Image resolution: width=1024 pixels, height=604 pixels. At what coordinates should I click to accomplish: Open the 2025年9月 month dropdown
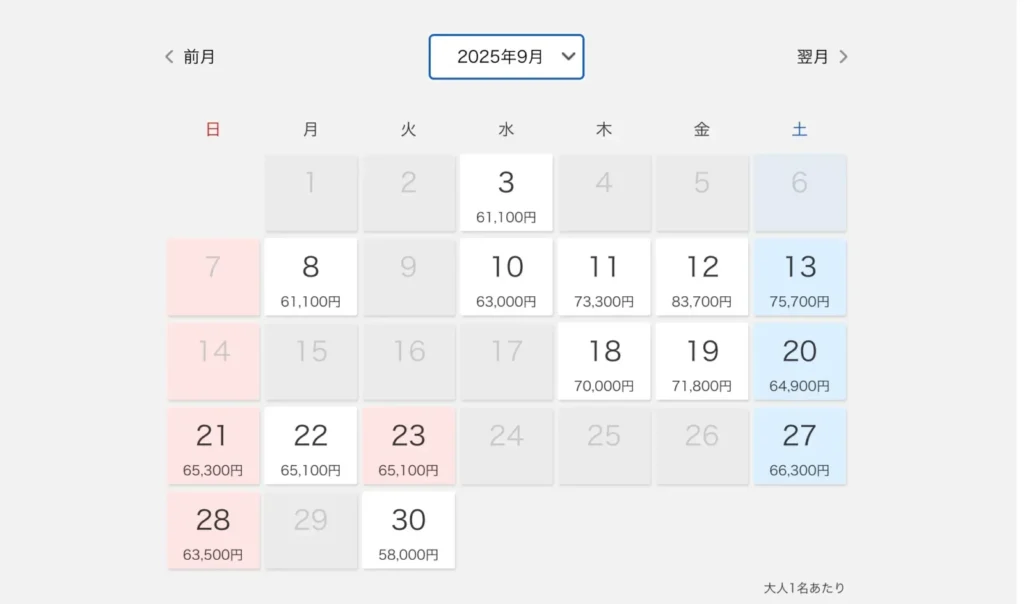coord(506,57)
